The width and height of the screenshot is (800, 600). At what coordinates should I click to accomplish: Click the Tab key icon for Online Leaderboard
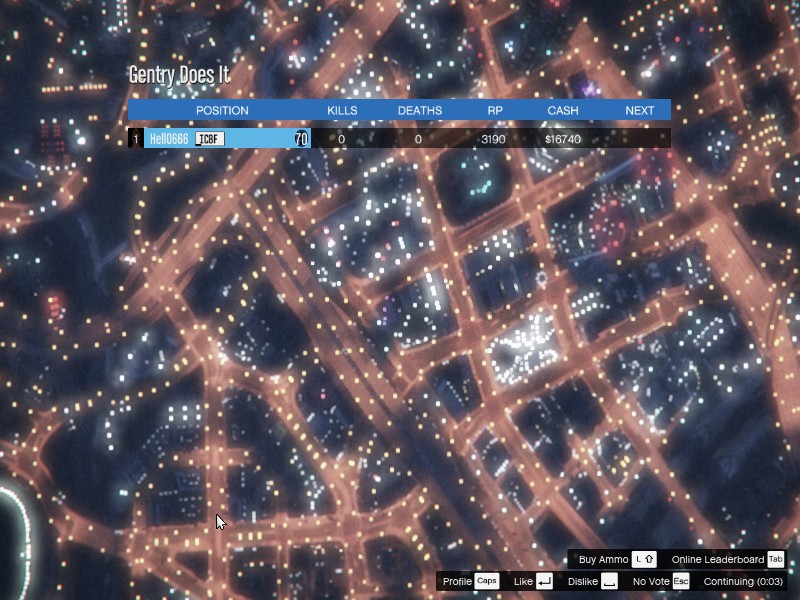click(x=775, y=559)
